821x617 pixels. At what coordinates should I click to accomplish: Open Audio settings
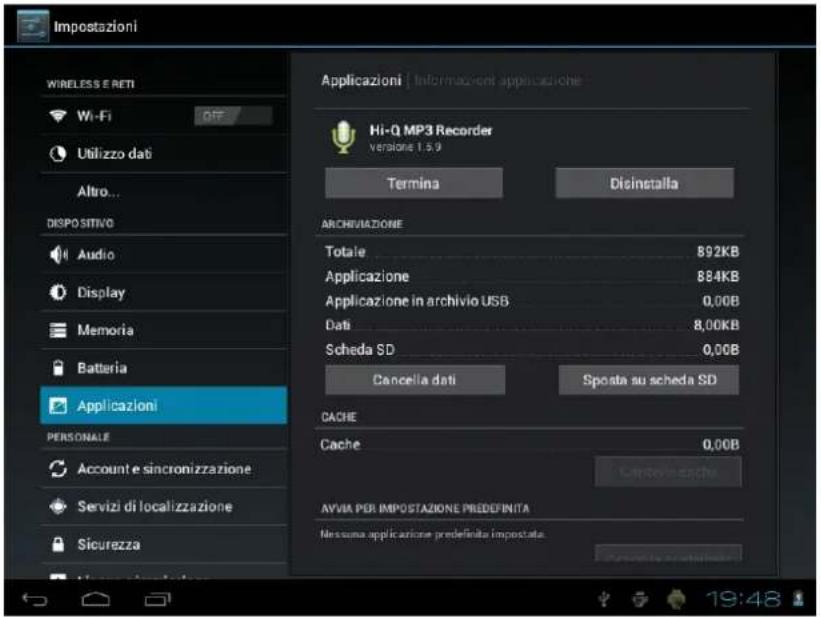pos(164,255)
